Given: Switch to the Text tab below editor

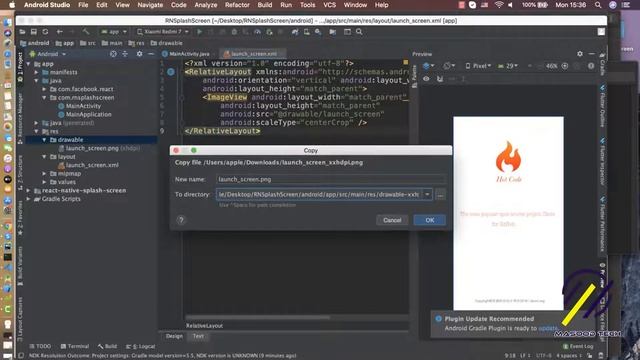Looking at the screenshot, I should point(198,336).
